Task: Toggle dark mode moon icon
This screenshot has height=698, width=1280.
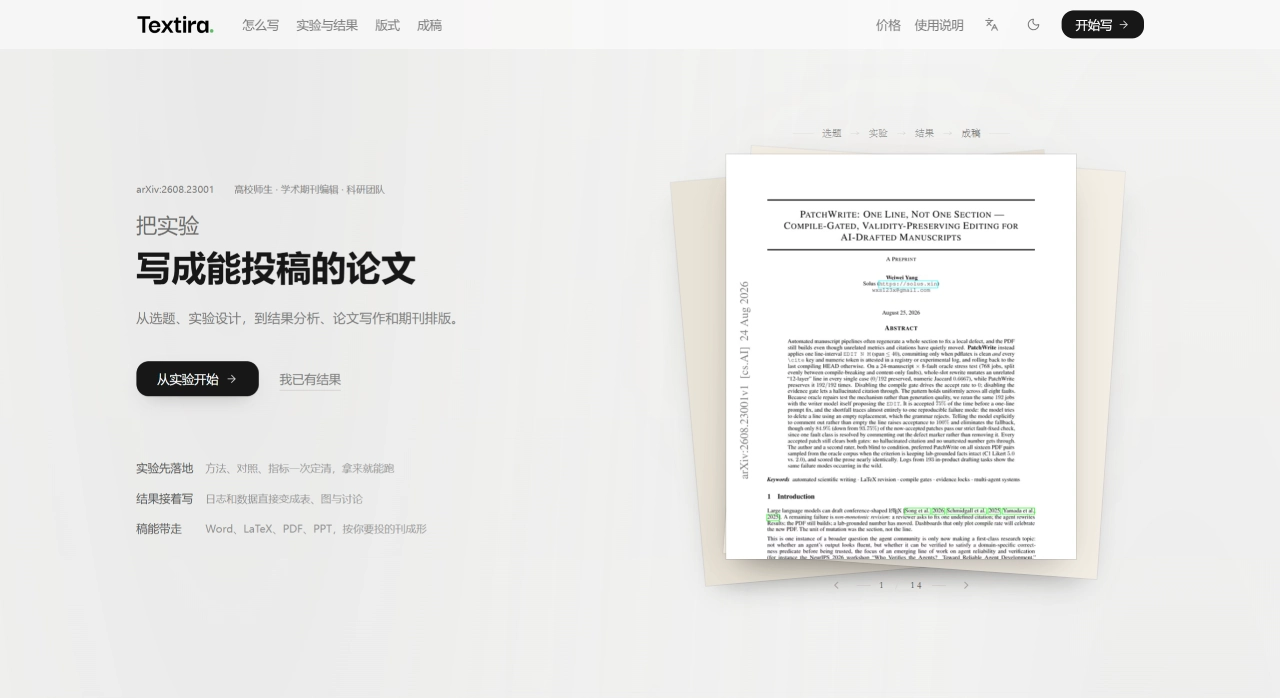Action: pyautogui.click(x=1034, y=25)
